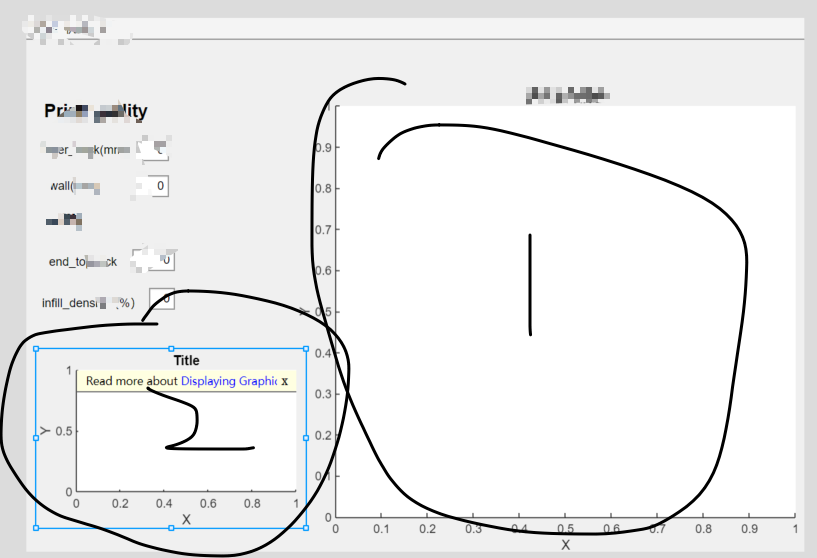Click the end_to label text

coord(83,262)
